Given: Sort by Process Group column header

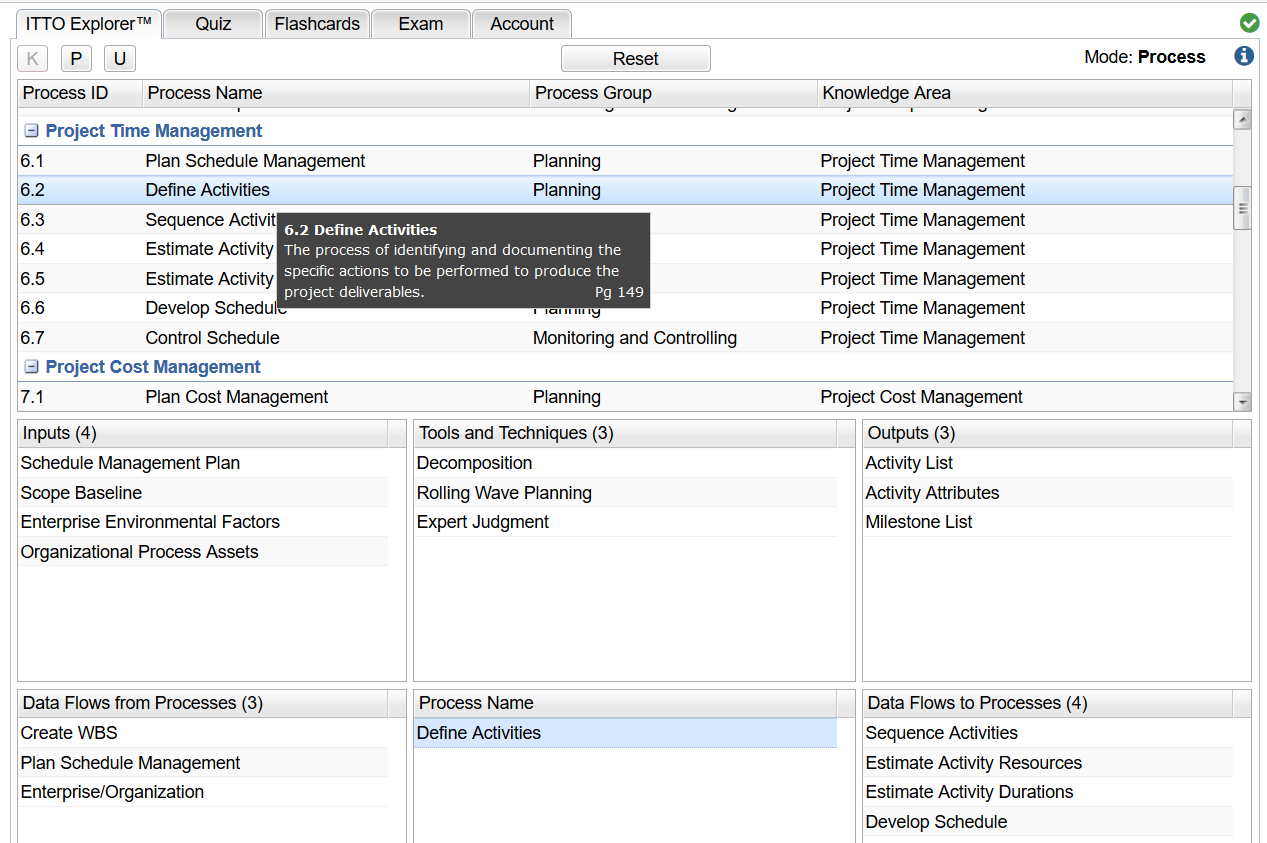Looking at the screenshot, I should (593, 93).
